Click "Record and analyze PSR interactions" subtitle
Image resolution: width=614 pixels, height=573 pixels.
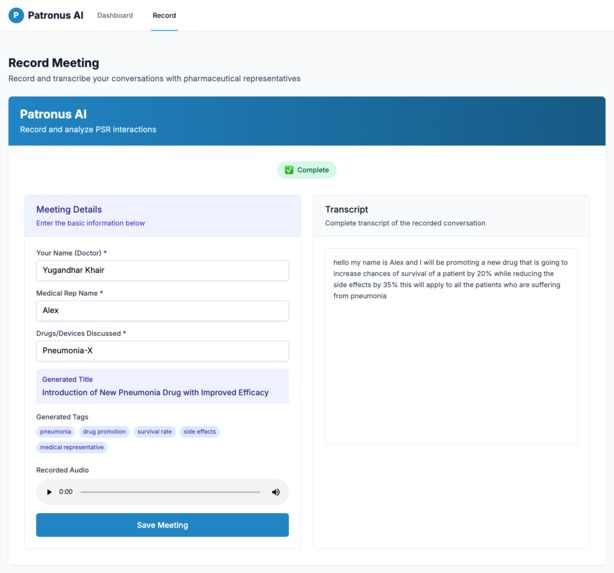[88, 129]
